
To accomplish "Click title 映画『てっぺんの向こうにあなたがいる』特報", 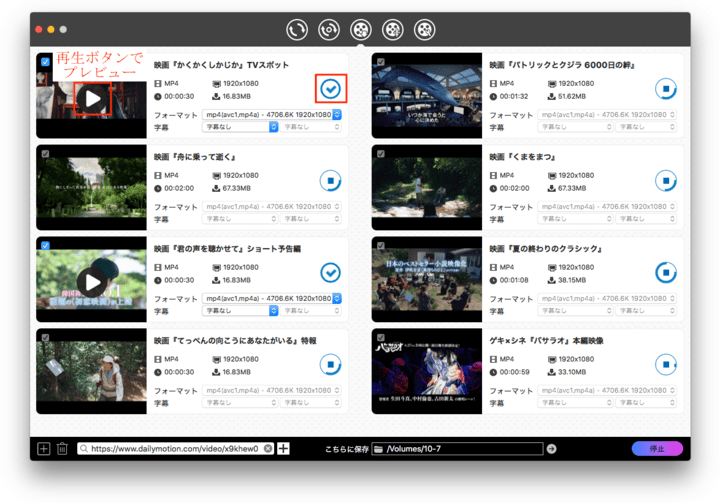I will tap(235, 341).
